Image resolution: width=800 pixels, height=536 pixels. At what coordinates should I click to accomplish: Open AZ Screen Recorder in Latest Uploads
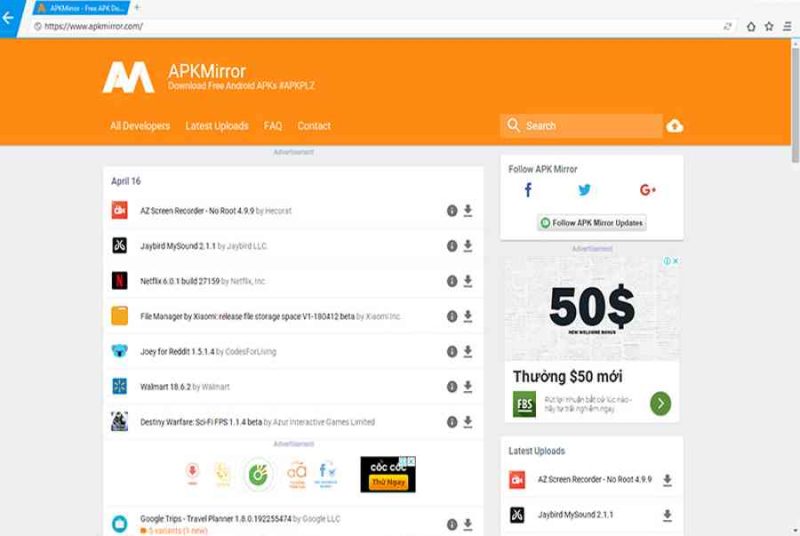pyautogui.click(x=594, y=479)
